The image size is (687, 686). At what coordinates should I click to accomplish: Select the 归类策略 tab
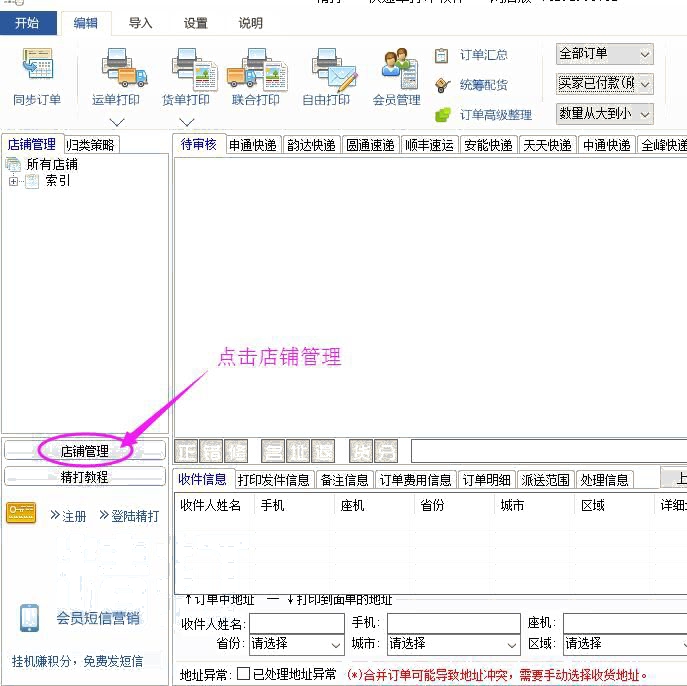pyautogui.click(x=91, y=145)
